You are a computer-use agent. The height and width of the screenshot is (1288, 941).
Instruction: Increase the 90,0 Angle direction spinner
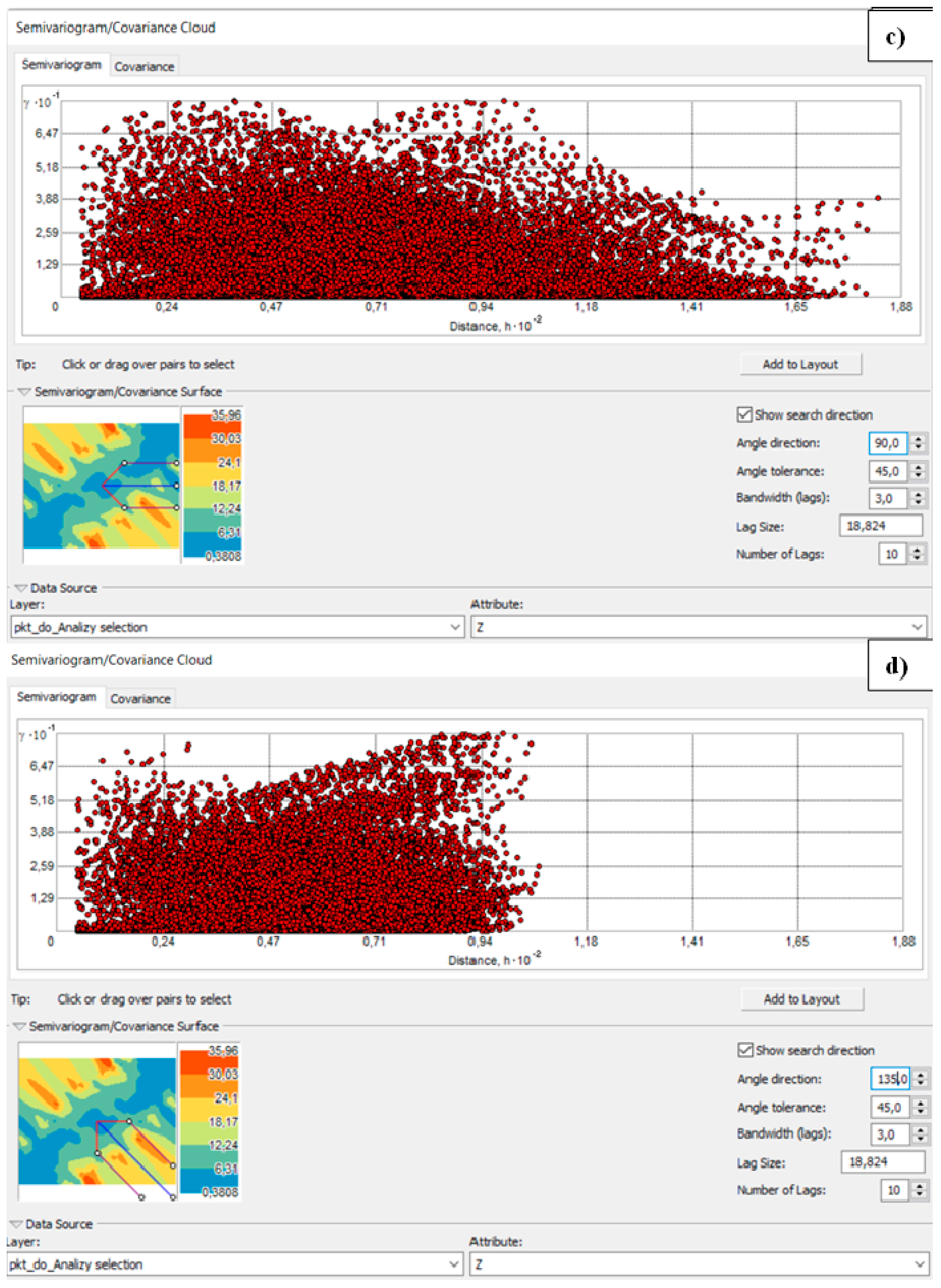point(918,439)
